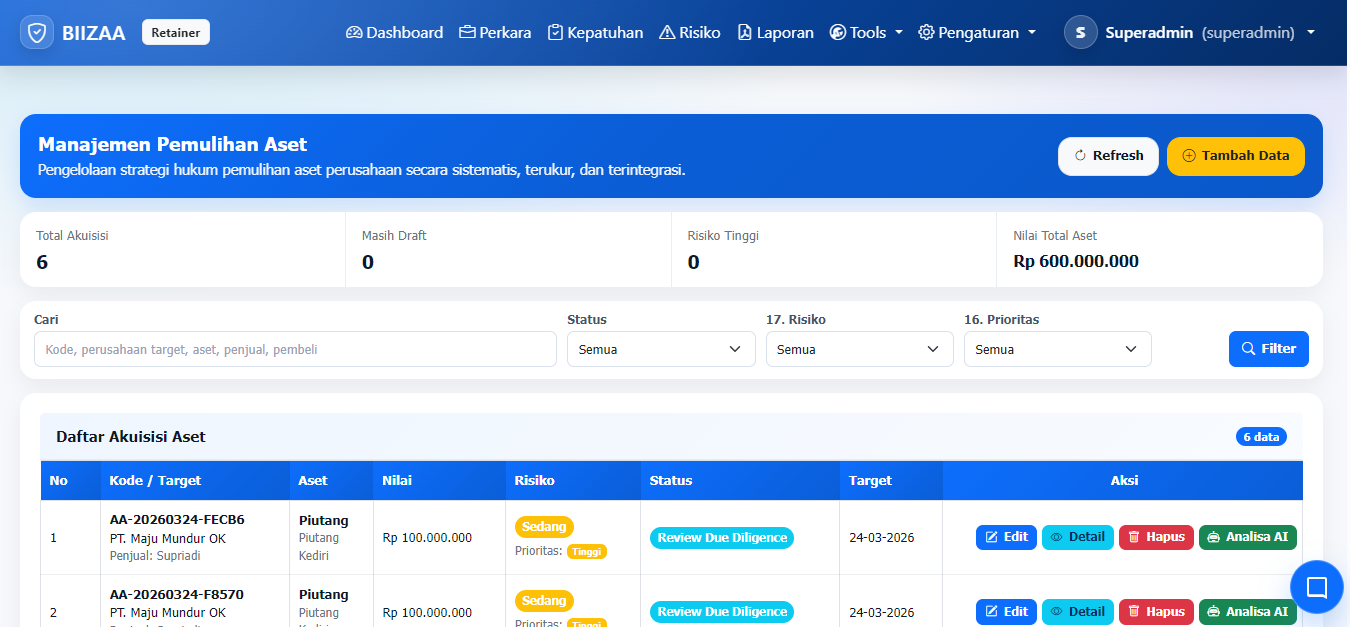Viewport: 1350px width, 627px height.
Task: Click the Cari search input field
Action: click(x=295, y=349)
